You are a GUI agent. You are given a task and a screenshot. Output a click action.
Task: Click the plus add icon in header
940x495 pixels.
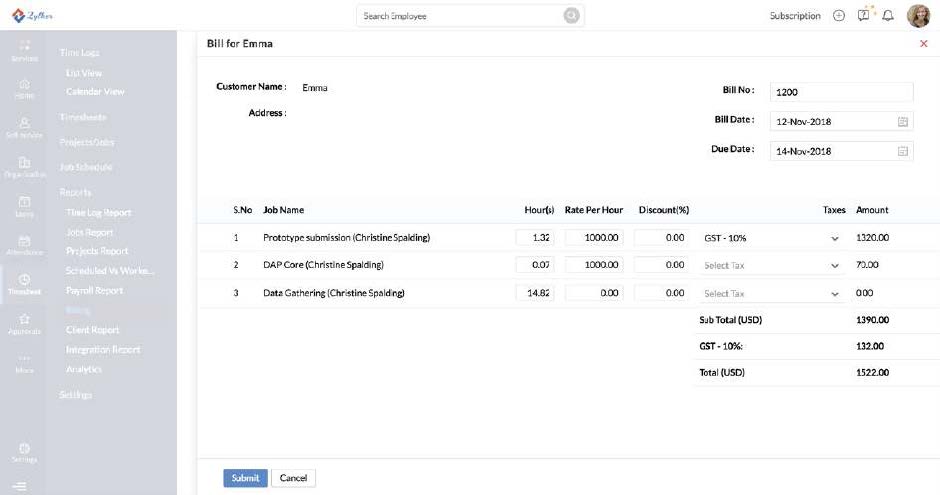[838, 16]
